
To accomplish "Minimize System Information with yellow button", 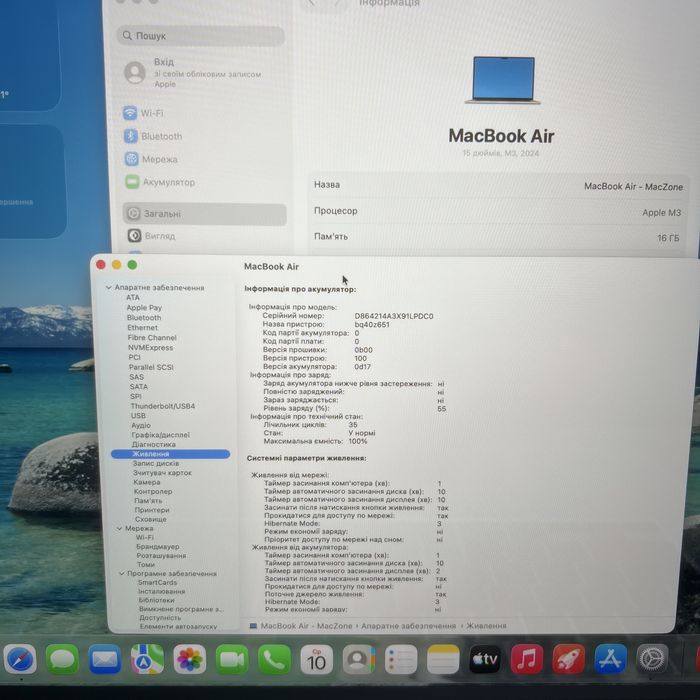I will [117, 265].
